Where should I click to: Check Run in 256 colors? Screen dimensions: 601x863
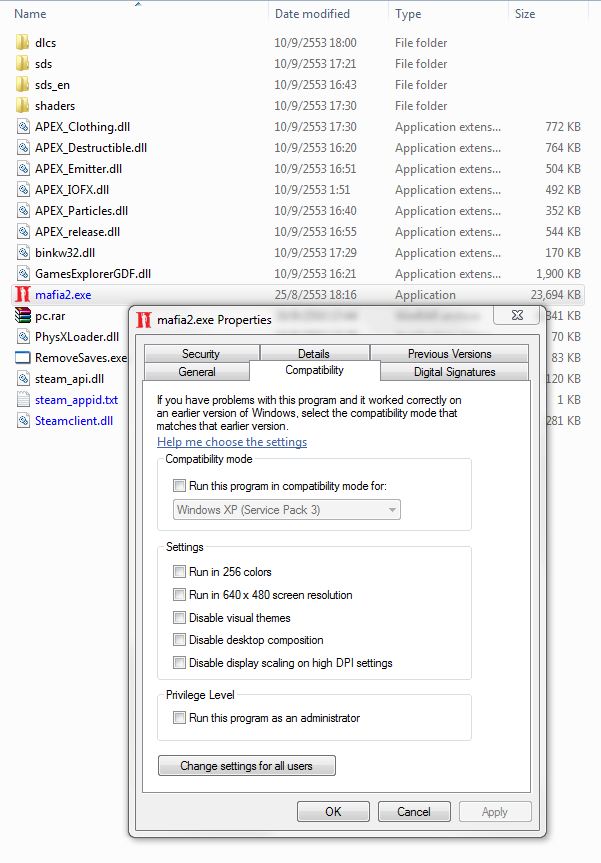coord(179,571)
